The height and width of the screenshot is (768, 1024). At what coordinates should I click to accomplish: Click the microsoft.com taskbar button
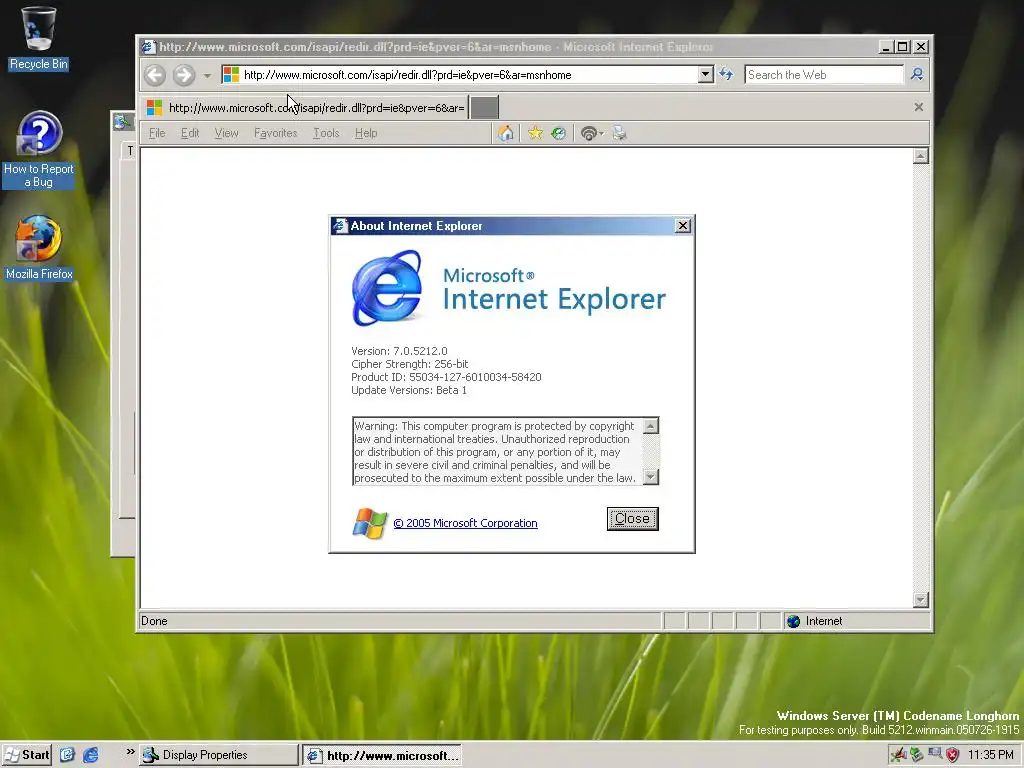click(382, 756)
